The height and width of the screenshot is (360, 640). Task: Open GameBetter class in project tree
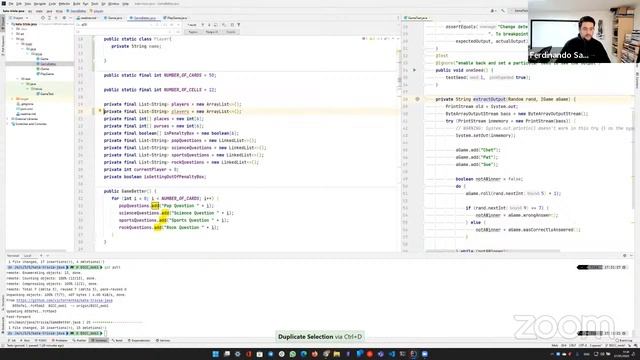46,64
